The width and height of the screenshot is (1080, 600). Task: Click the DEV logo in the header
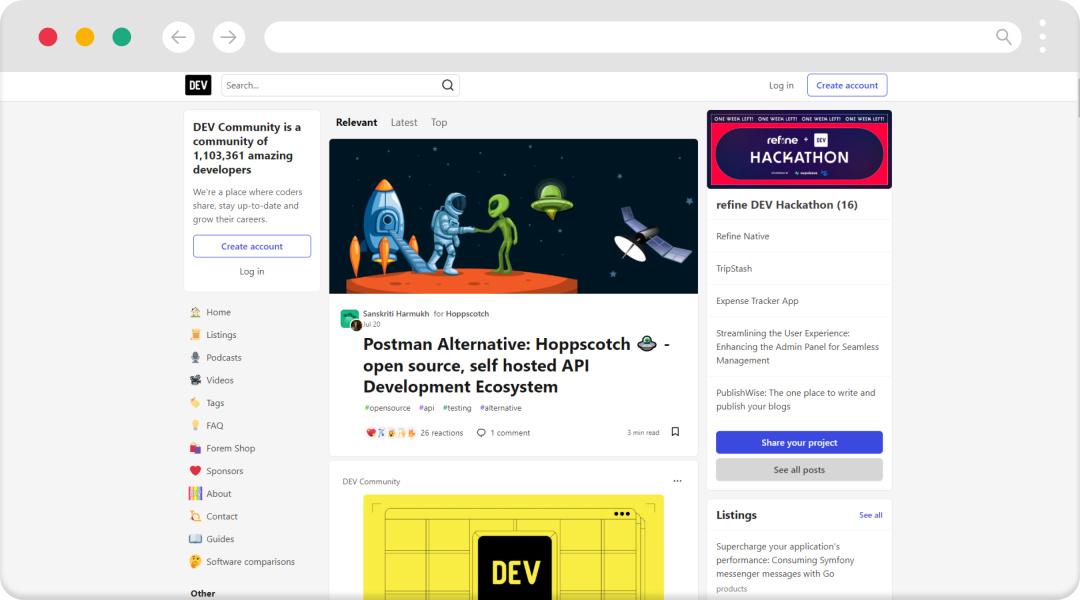point(198,85)
